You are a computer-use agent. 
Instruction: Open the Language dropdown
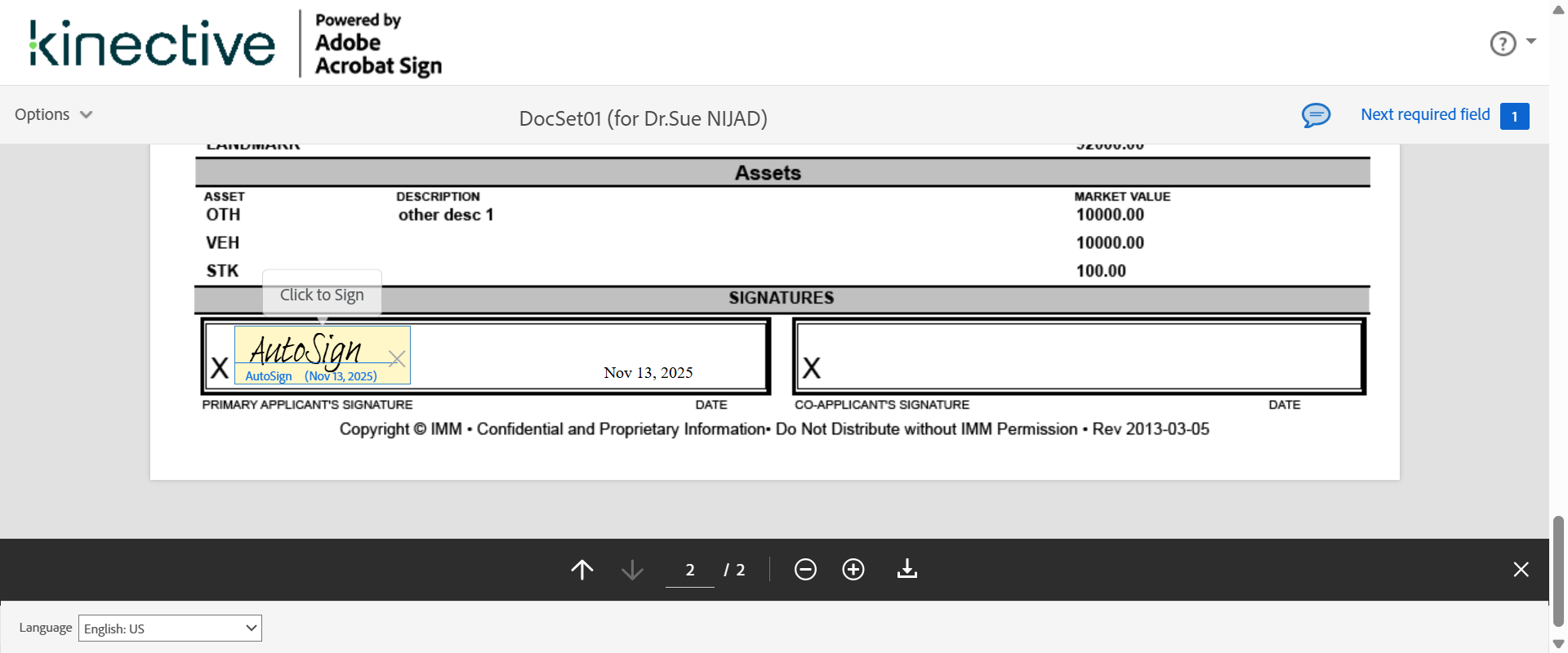click(x=170, y=628)
